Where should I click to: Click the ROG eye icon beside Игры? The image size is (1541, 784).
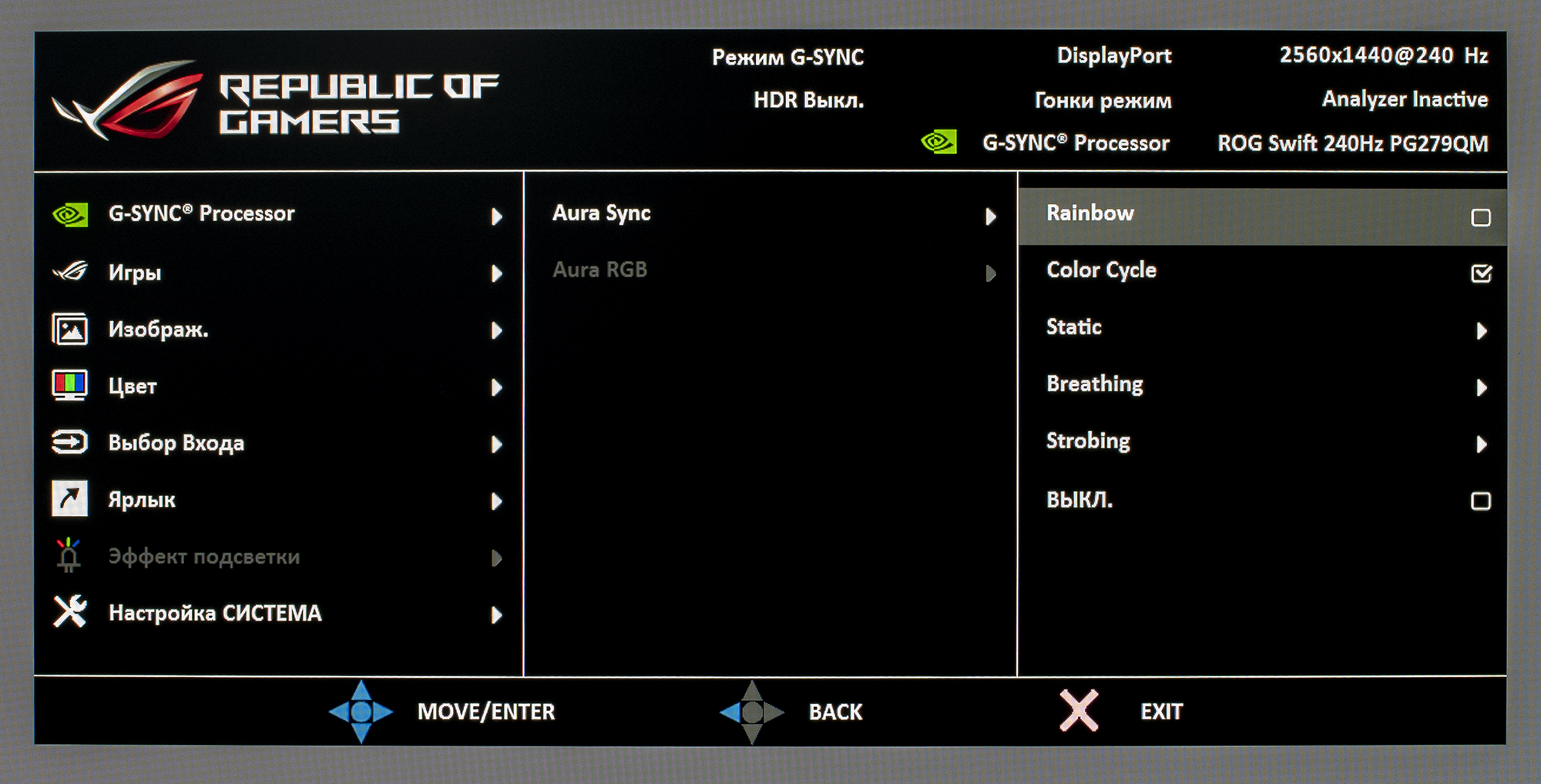pyautogui.click(x=70, y=272)
